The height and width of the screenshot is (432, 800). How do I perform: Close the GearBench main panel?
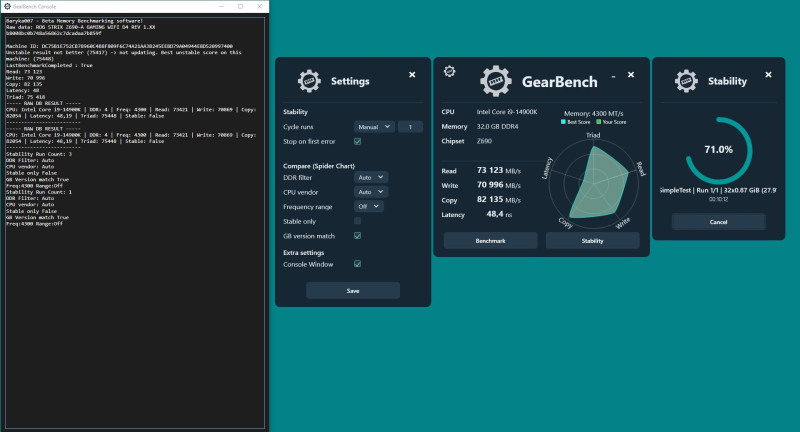[631, 74]
